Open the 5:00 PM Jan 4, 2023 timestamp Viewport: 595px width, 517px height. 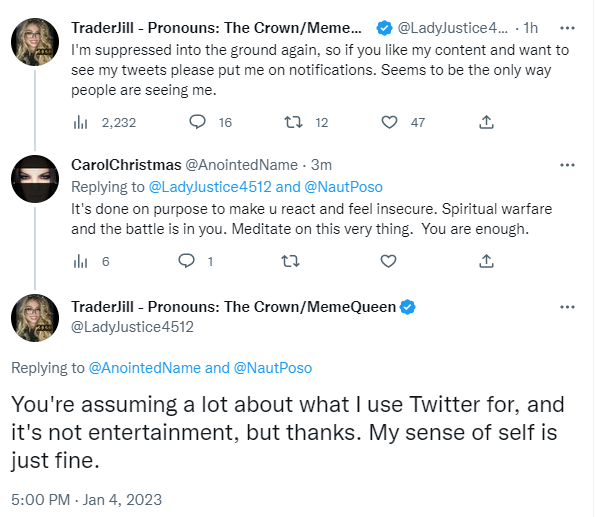[x=87, y=500]
